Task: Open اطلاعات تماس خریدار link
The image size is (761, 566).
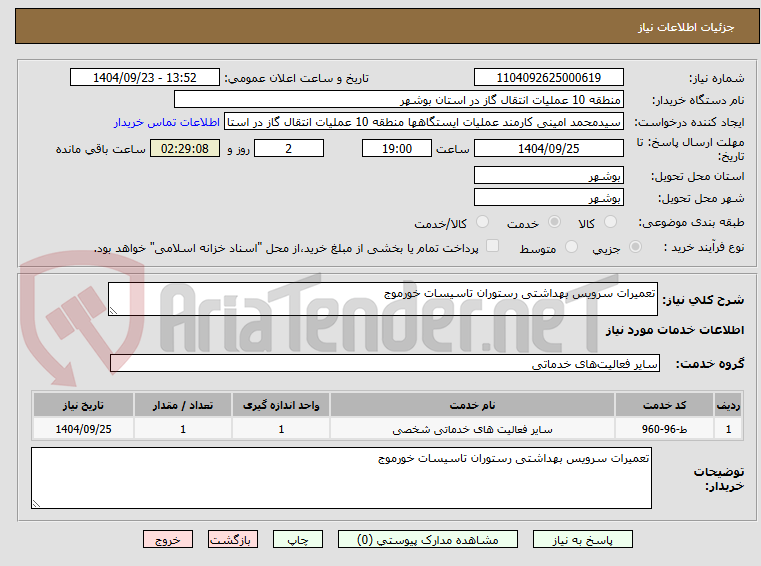Action: (166, 122)
